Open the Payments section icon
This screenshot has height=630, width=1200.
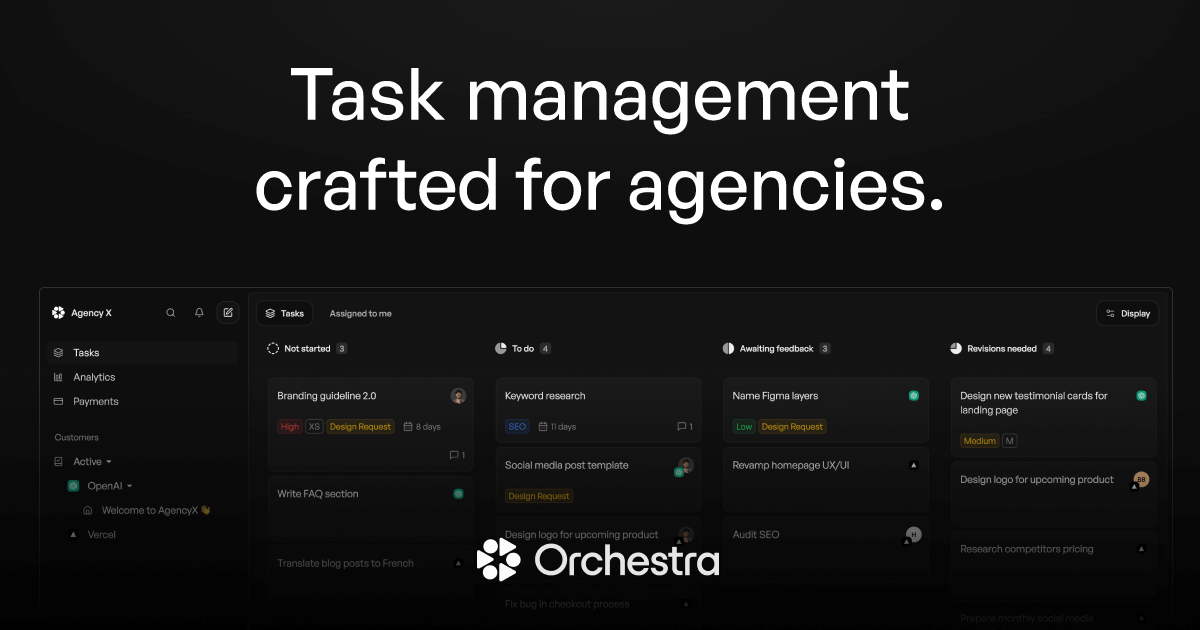57,401
